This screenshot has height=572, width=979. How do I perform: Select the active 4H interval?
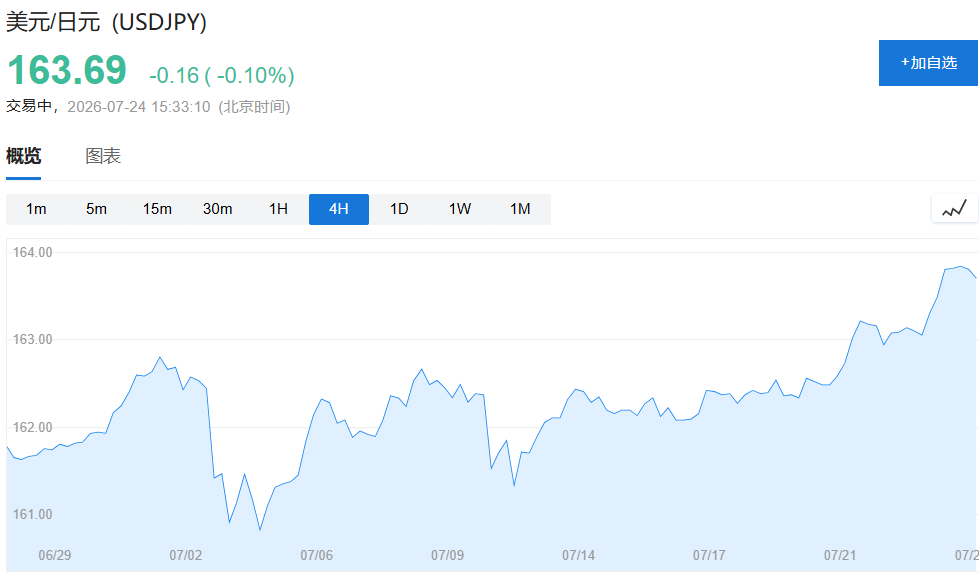[339, 209]
